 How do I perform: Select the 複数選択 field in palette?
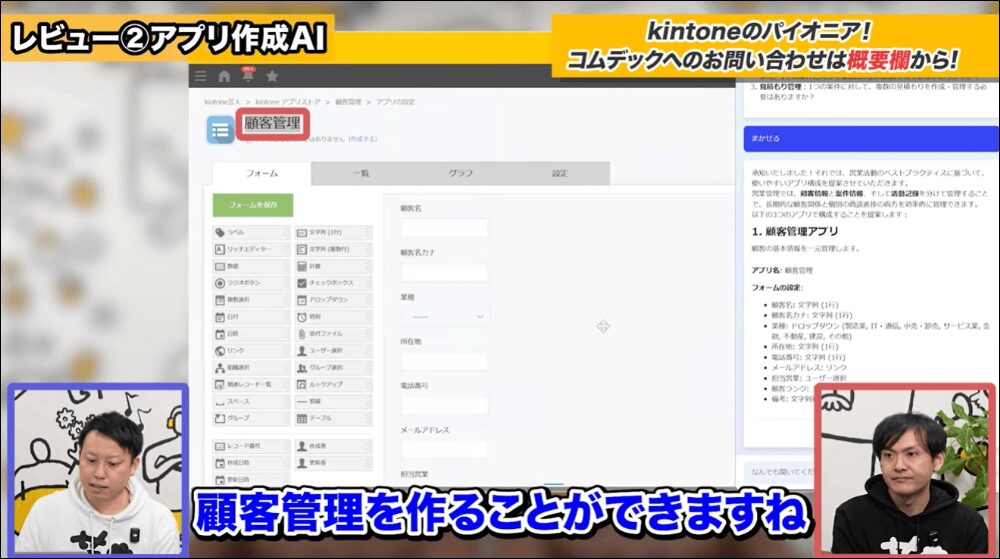251,300
